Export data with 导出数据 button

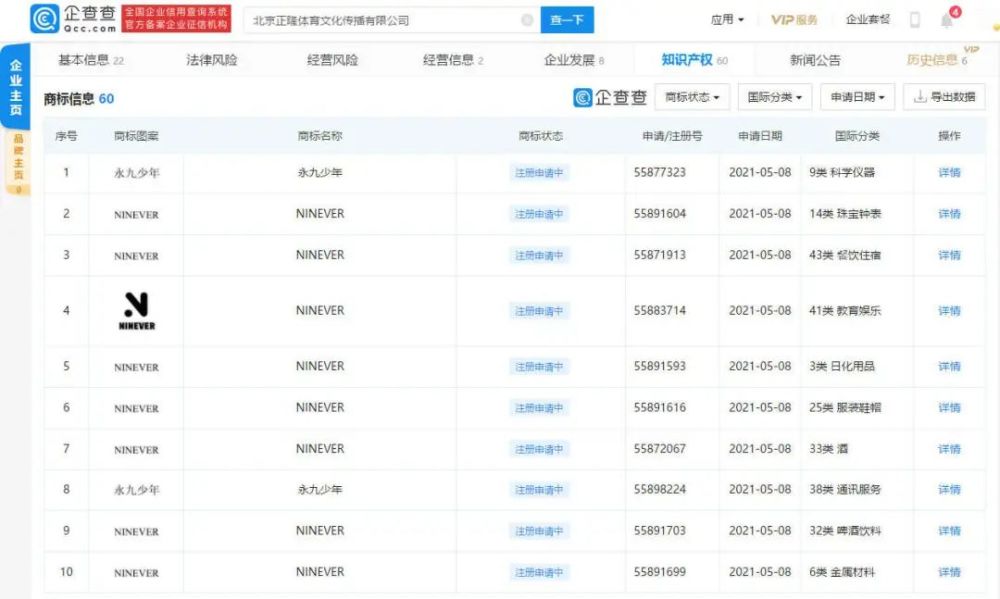[943, 97]
